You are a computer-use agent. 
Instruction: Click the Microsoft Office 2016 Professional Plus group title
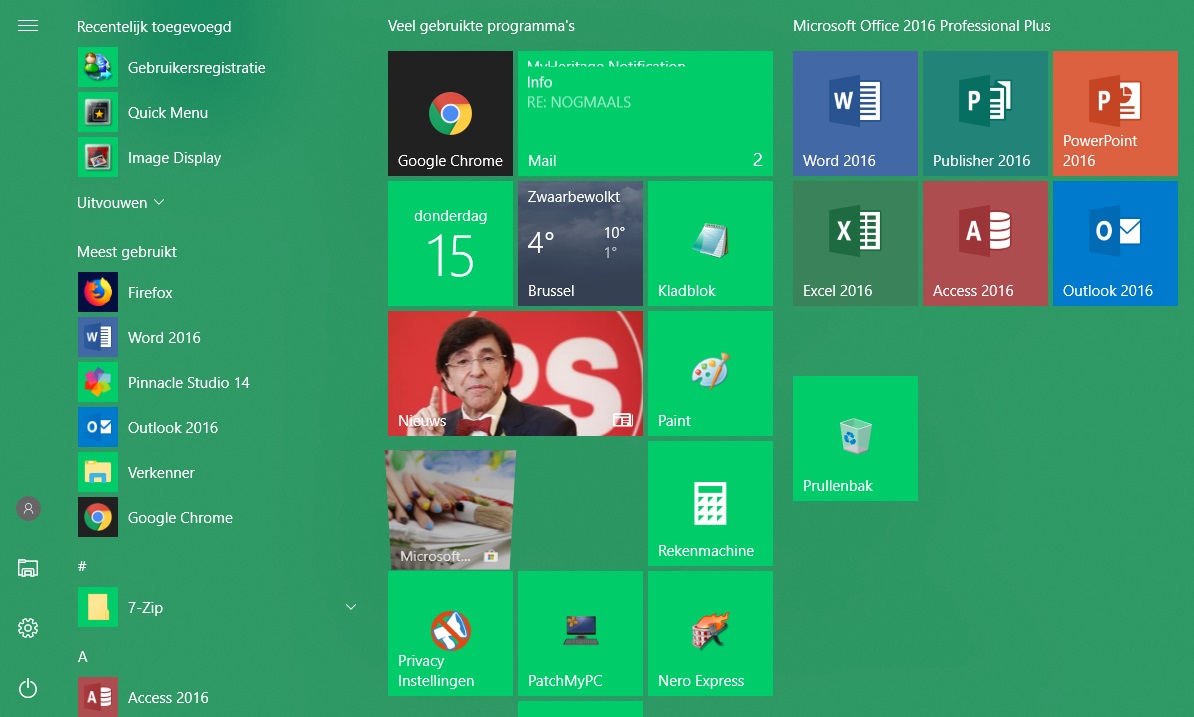921,26
